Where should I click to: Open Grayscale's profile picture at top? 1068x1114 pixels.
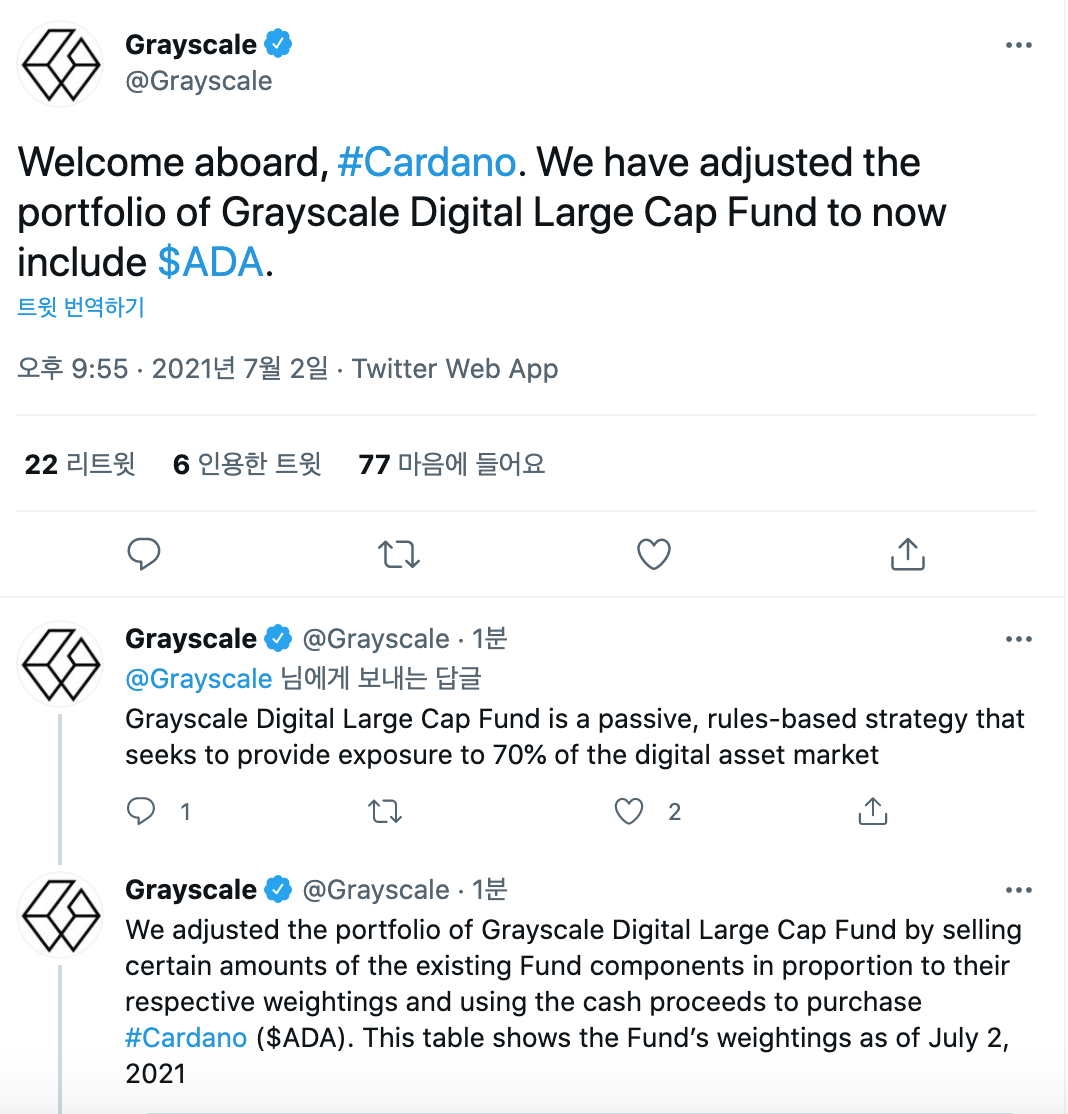tap(61, 64)
